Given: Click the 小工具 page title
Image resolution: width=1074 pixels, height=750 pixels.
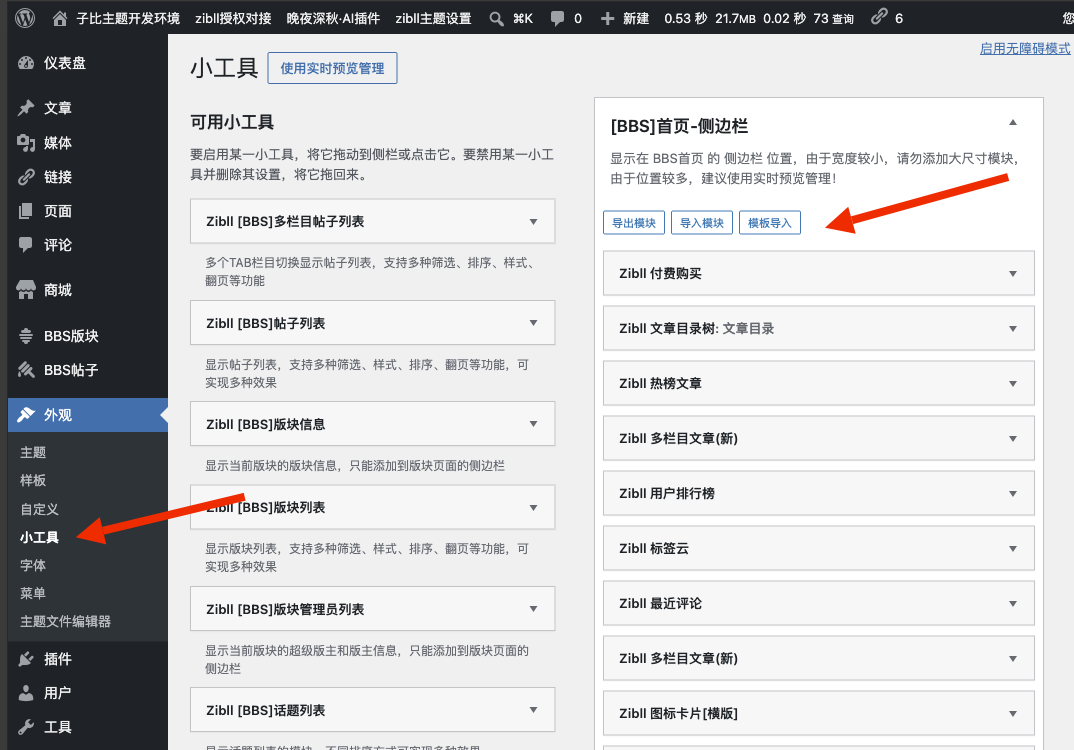Looking at the screenshot, I should coord(224,68).
